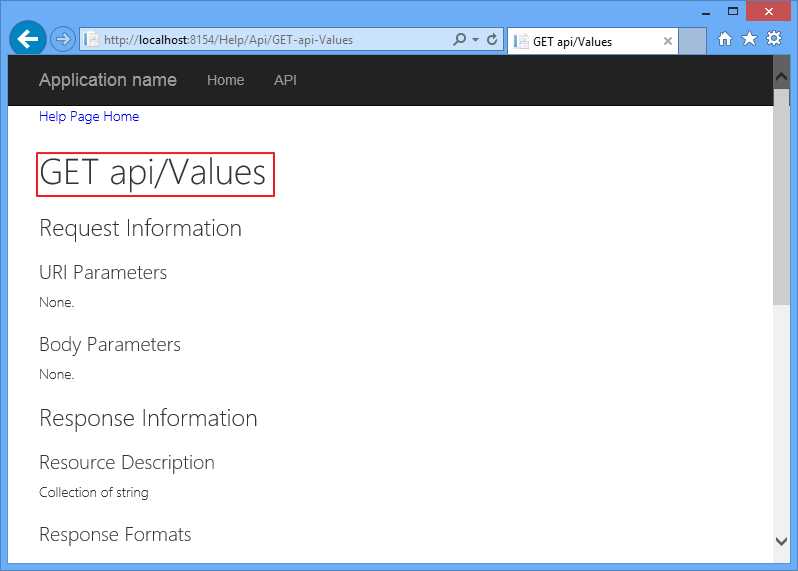Click the Response Formats heading
Viewport: 798px width, 571px height.
click(115, 534)
